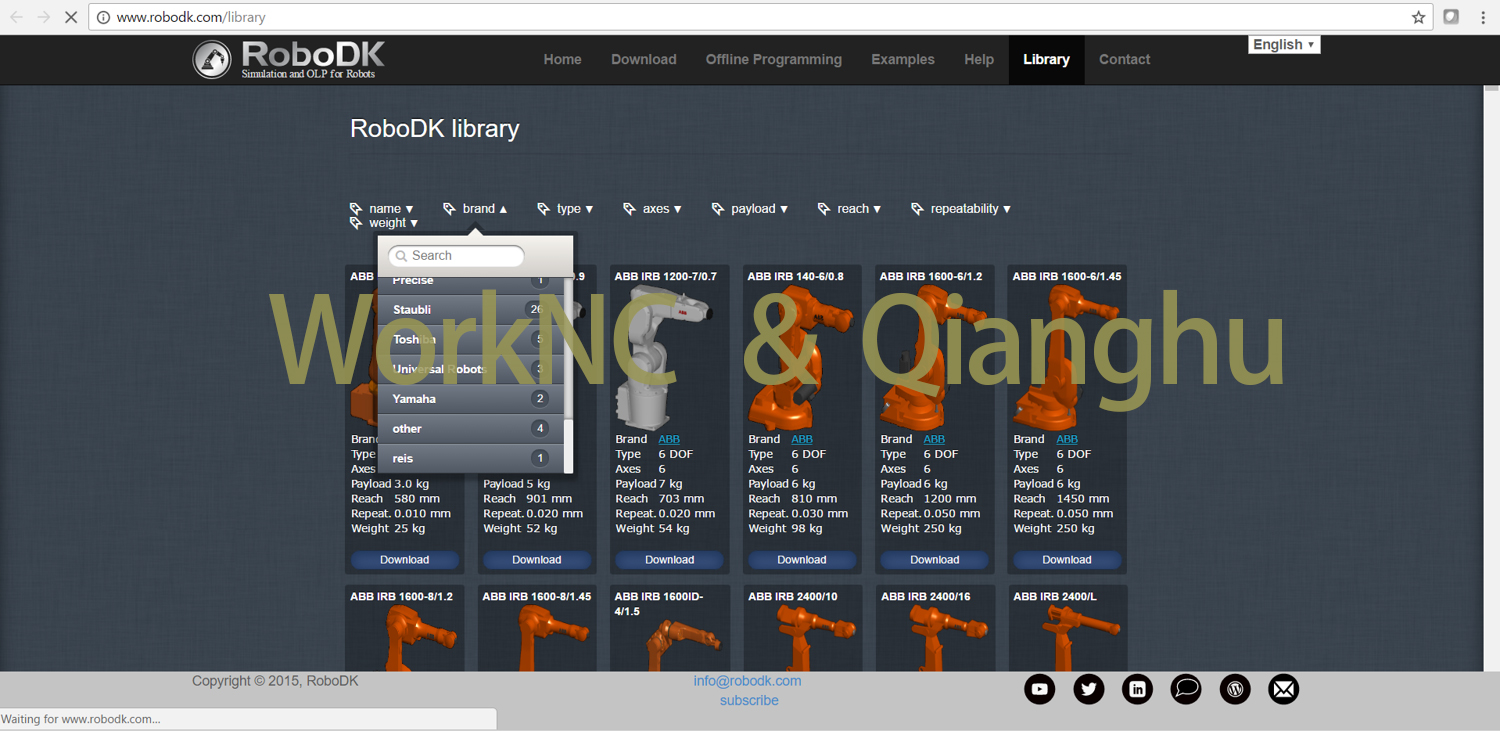1500x731 pixels.
Task: Download ABB IRB 1600-6/1.2
Action: pos(934,560)
